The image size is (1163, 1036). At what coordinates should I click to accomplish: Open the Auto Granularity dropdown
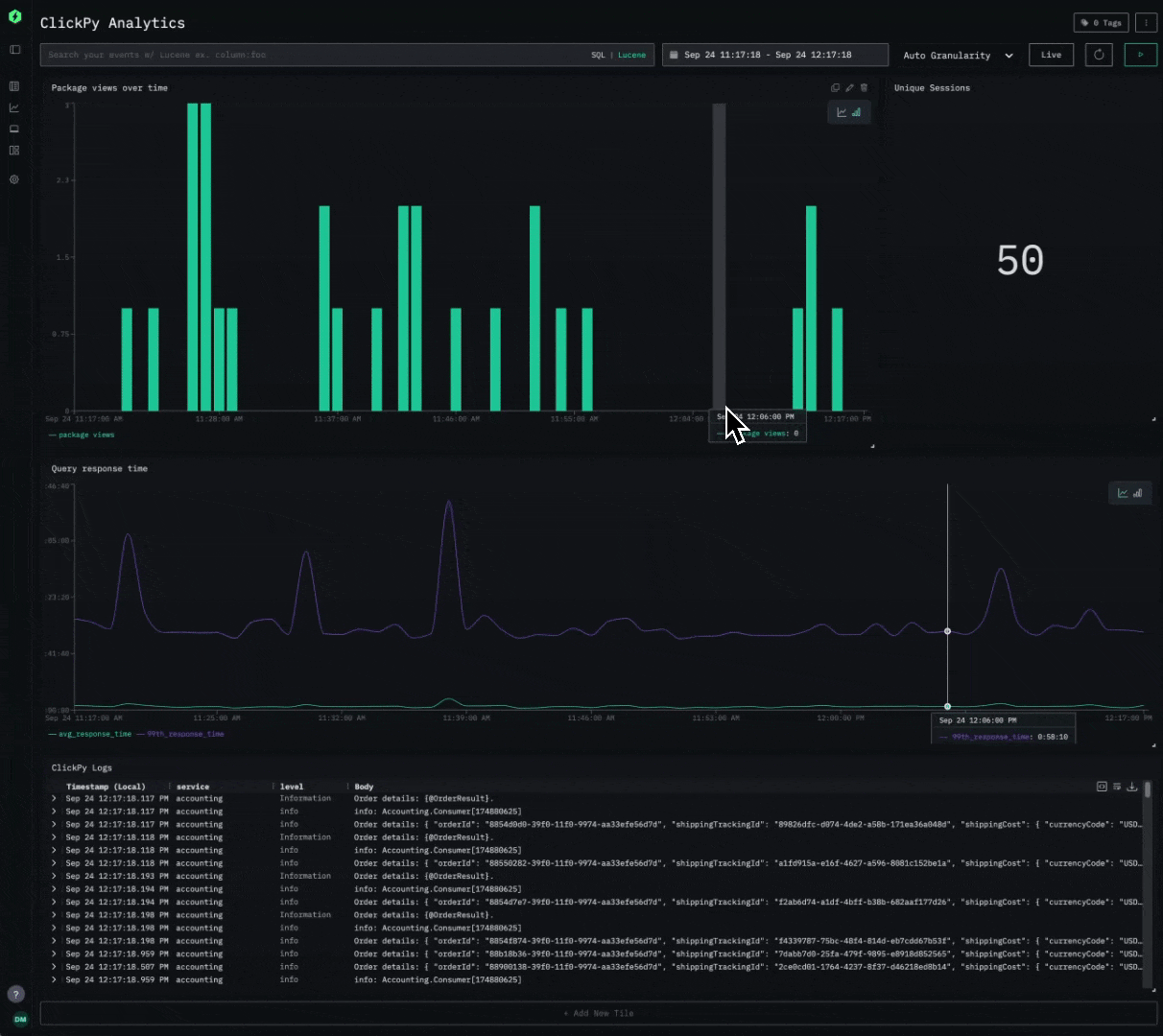click(x=956, y=55)
